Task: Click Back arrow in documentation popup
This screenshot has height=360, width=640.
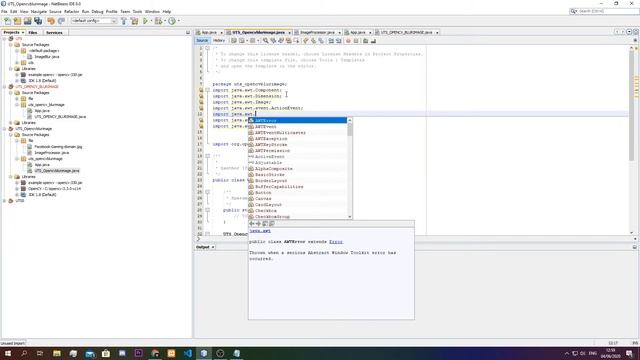Action: click(252, 224)
